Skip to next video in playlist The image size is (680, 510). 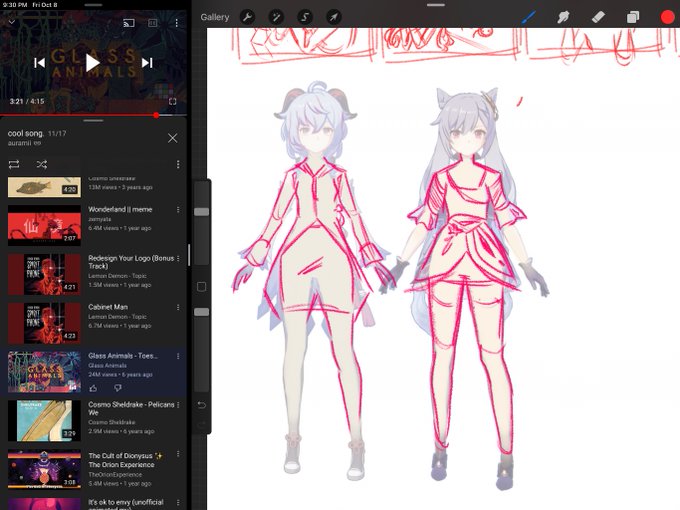(x=147, y=63)
